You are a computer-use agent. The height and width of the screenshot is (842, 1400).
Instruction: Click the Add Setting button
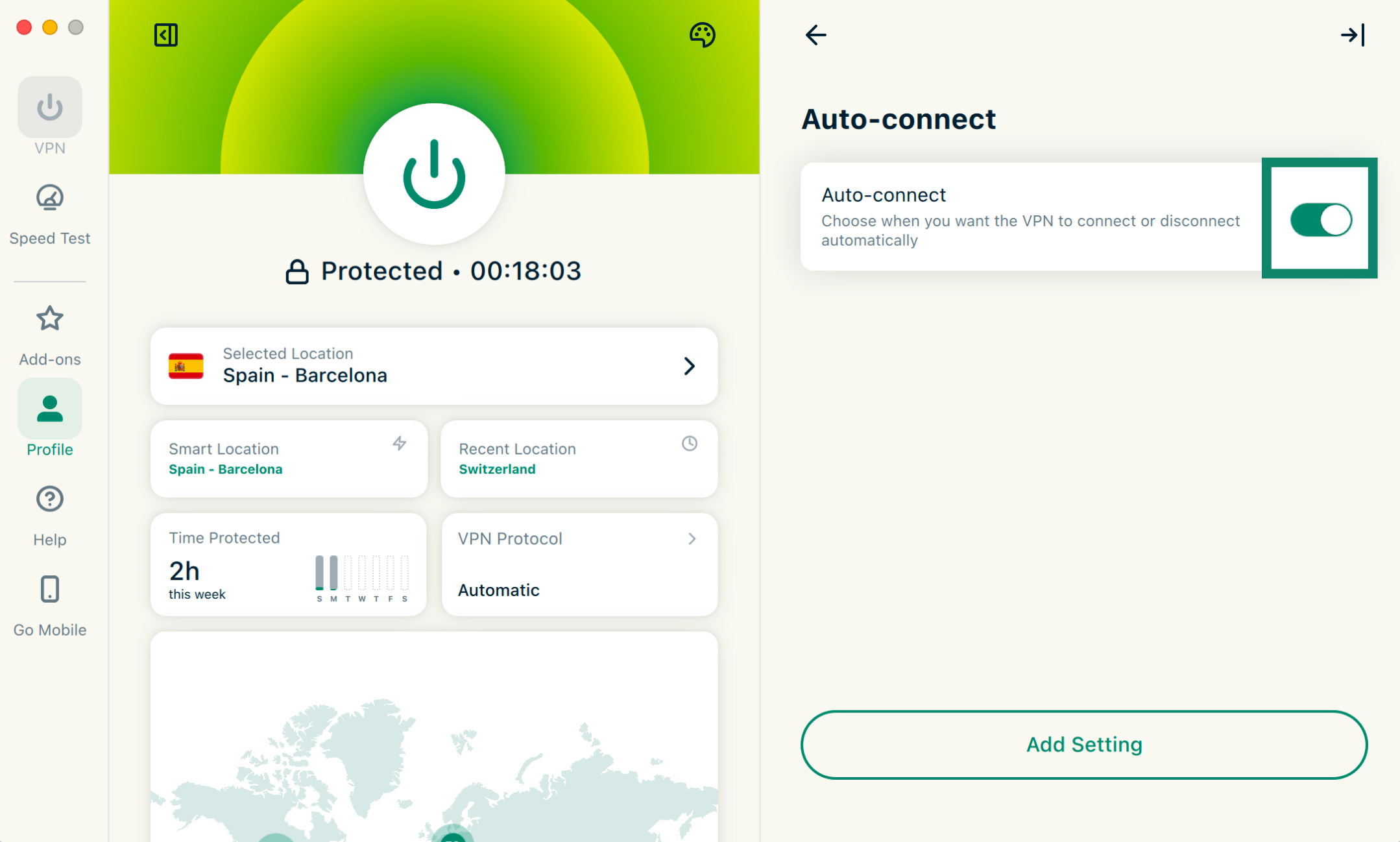(1083, 744)
